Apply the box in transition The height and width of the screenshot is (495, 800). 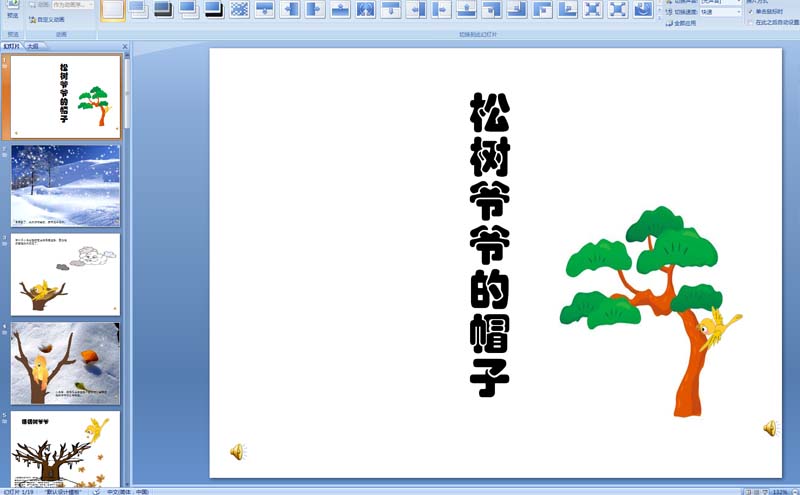click(x=593, y=9)
